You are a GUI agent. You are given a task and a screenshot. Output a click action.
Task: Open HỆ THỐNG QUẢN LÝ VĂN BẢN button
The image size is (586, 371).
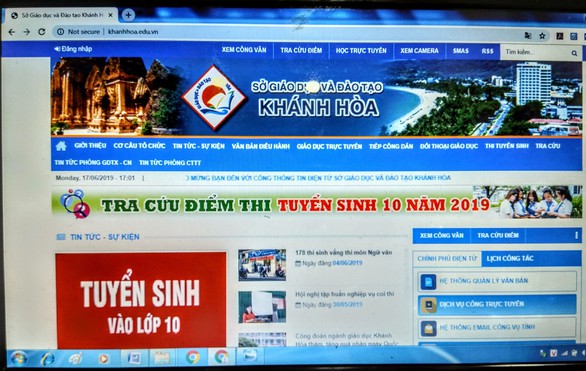[x=497, y=281]
